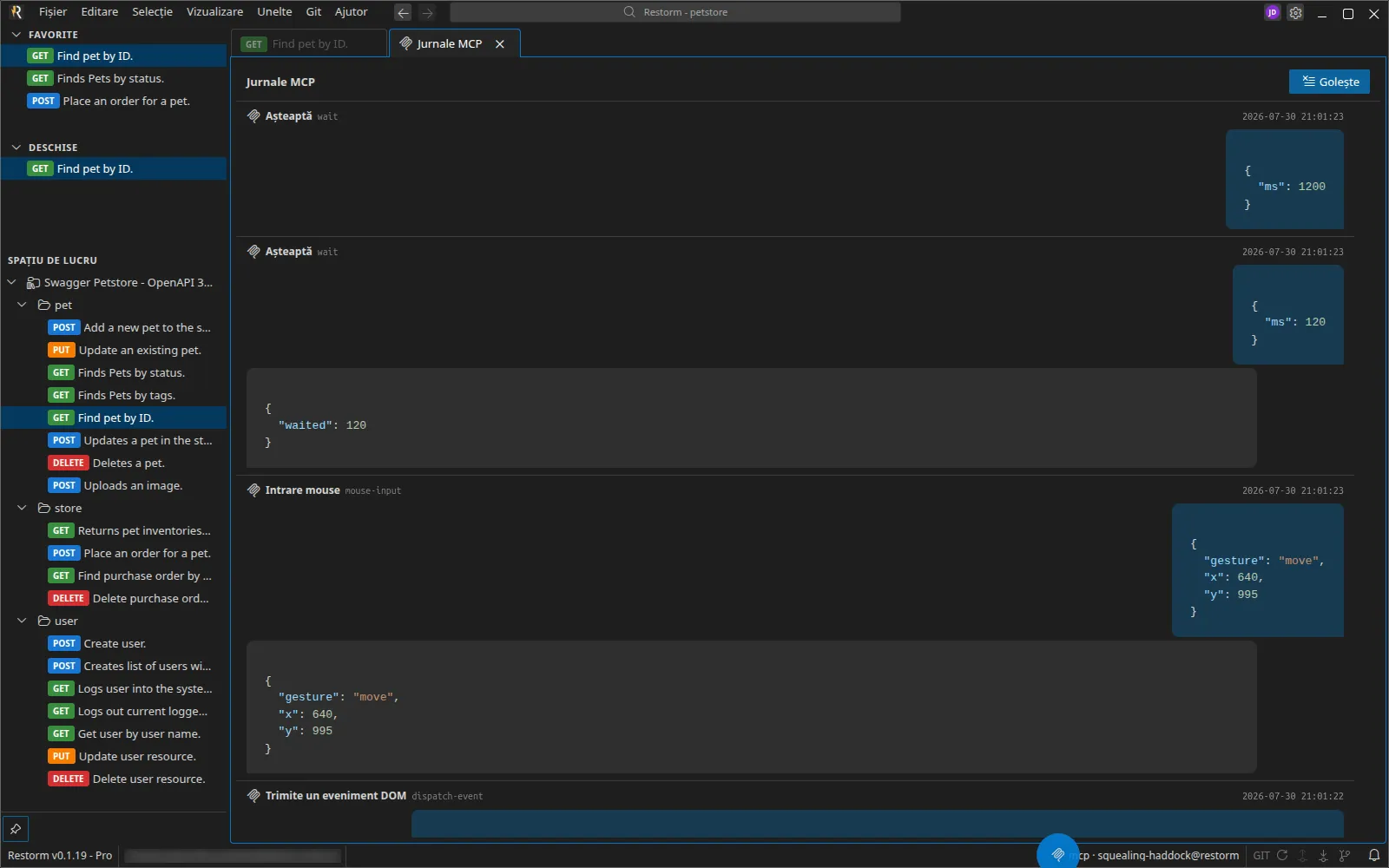This screenshot has width=1389, height=868.
Task: Click the MCP icon beside the Trimite un eveniment DOM entry
Action: [x=253, y=795]
